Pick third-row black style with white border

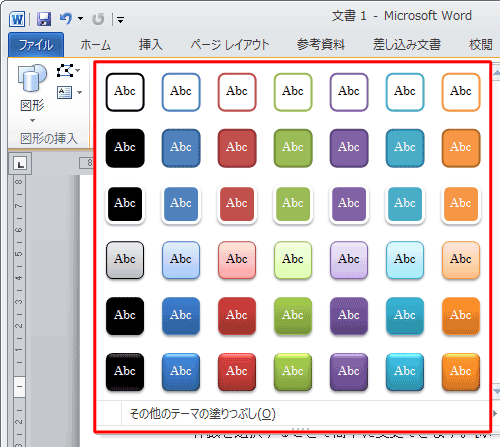125,204
